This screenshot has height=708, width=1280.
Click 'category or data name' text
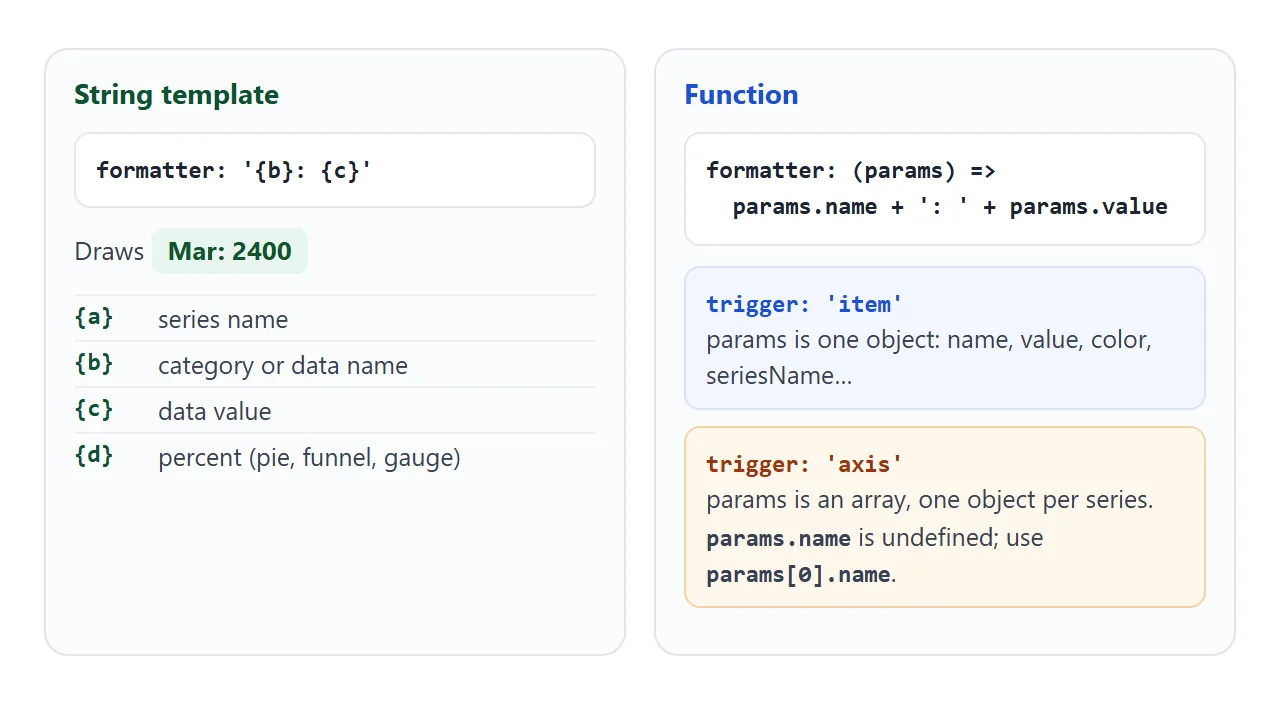[x=283, y=366]
